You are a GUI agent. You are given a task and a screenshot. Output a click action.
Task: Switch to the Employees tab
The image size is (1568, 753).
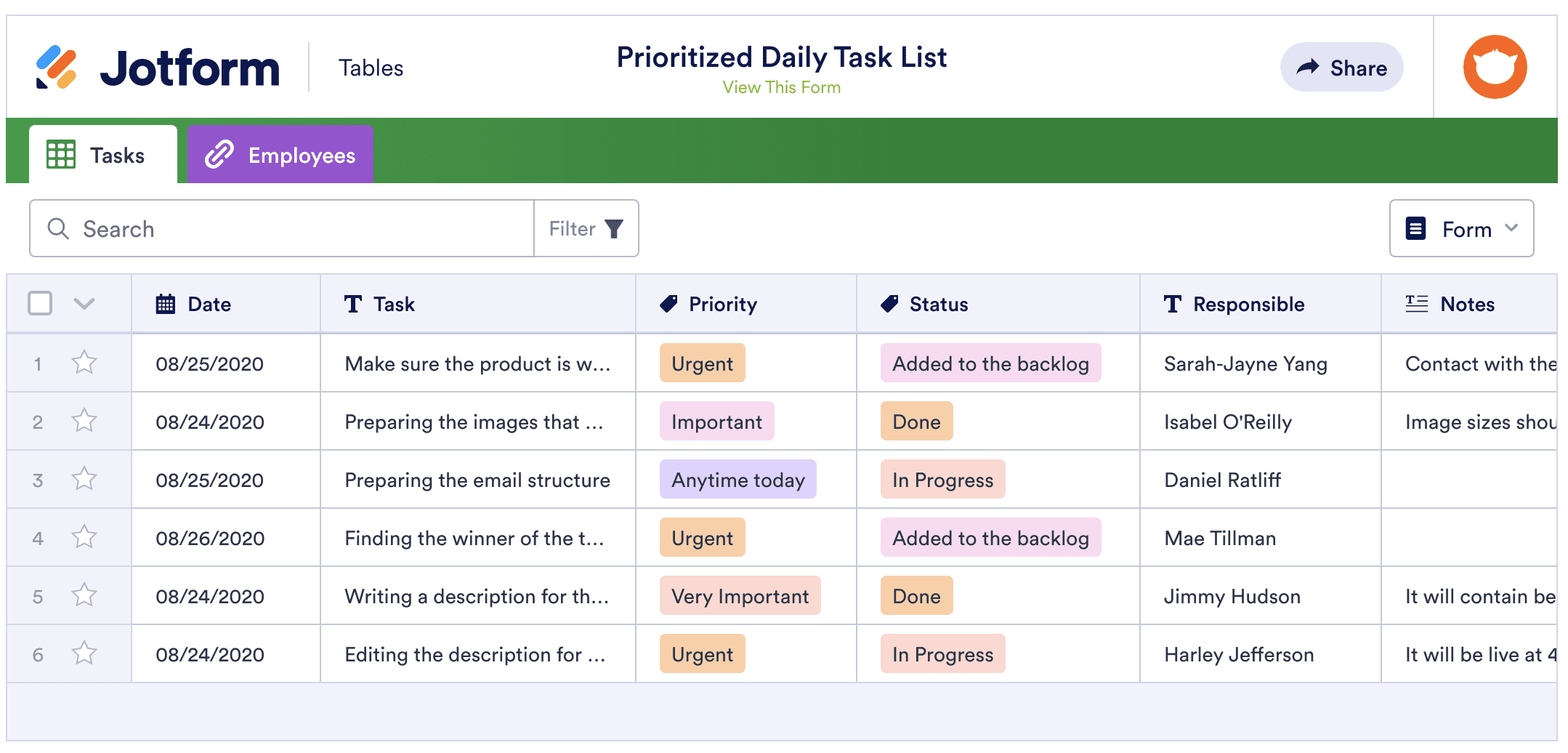coord(280,155)
